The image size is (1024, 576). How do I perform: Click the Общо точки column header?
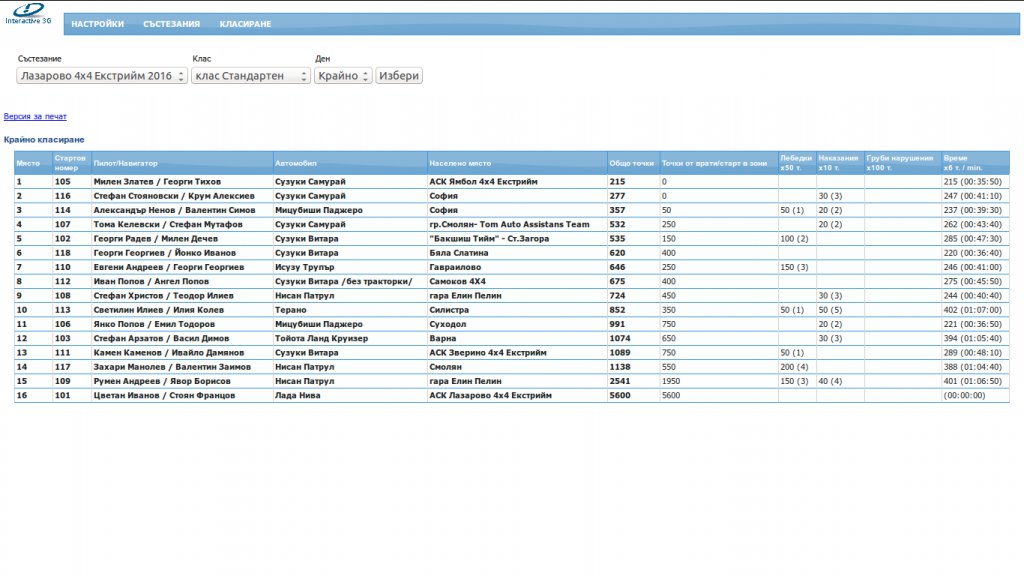(633, 163)
